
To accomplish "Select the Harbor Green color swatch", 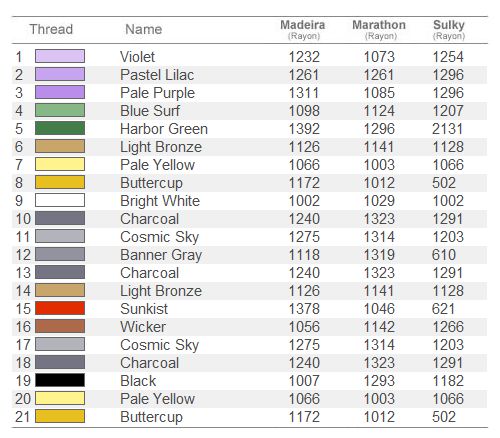I will 60,128.
